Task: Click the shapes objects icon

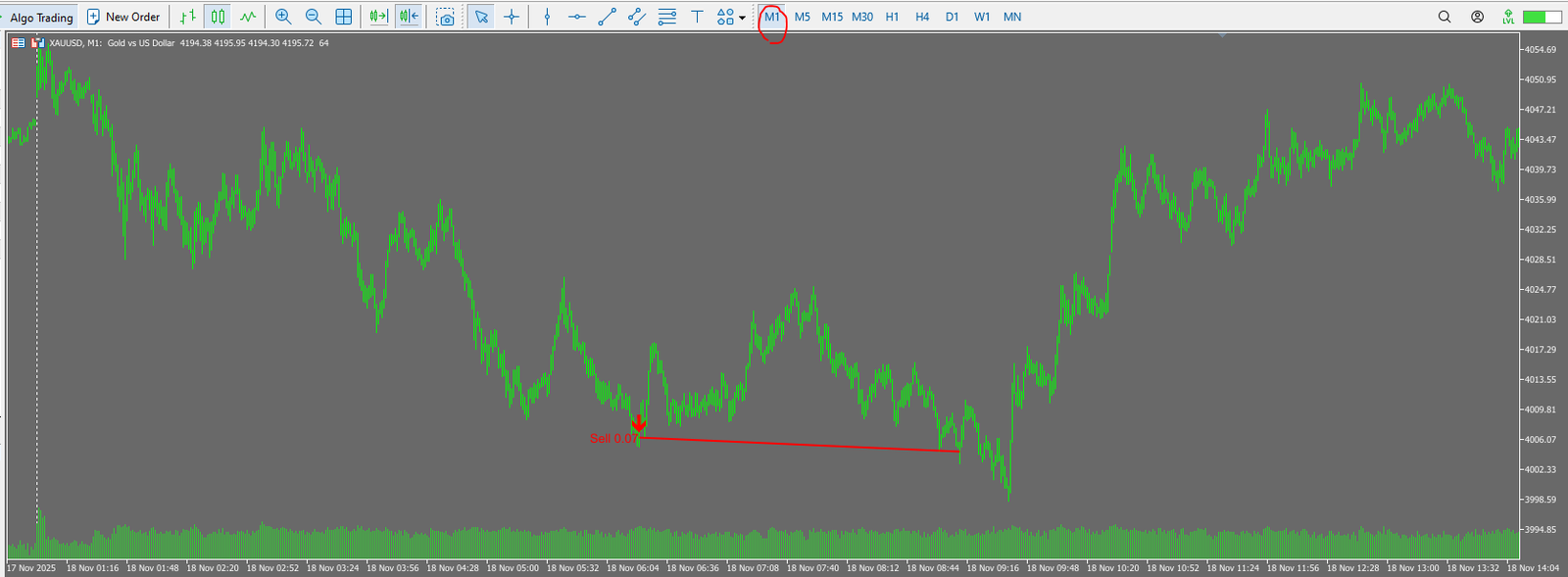Action: (725, 17)
